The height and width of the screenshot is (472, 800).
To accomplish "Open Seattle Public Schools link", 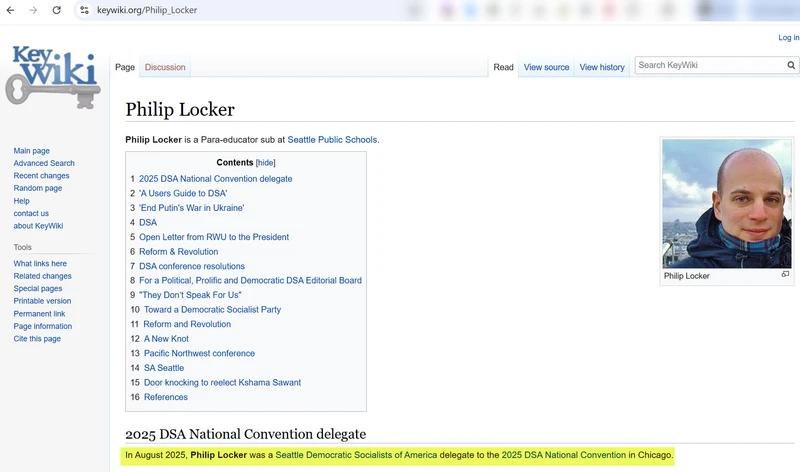I will (332, 140).
